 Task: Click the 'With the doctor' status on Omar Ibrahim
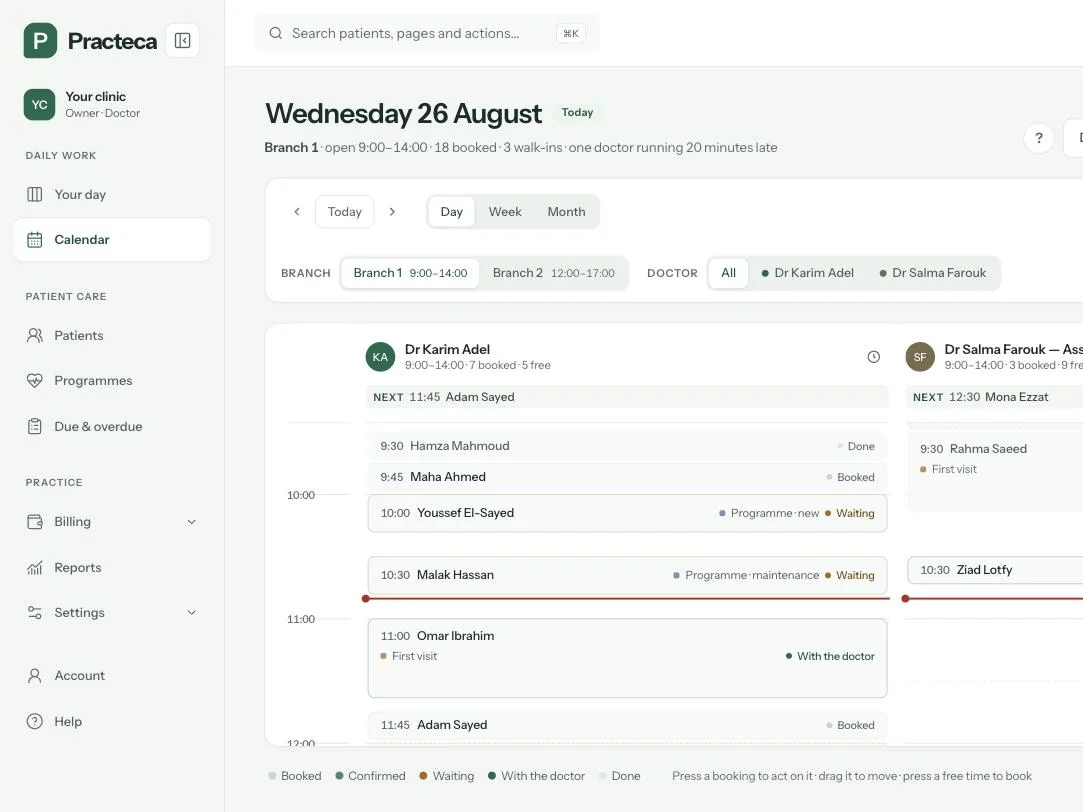click(x=830, y=657)
